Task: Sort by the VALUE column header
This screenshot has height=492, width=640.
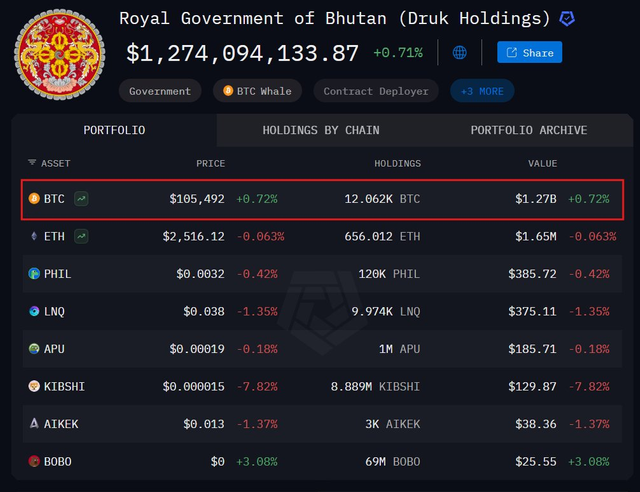Action: [x=542, y=163]
